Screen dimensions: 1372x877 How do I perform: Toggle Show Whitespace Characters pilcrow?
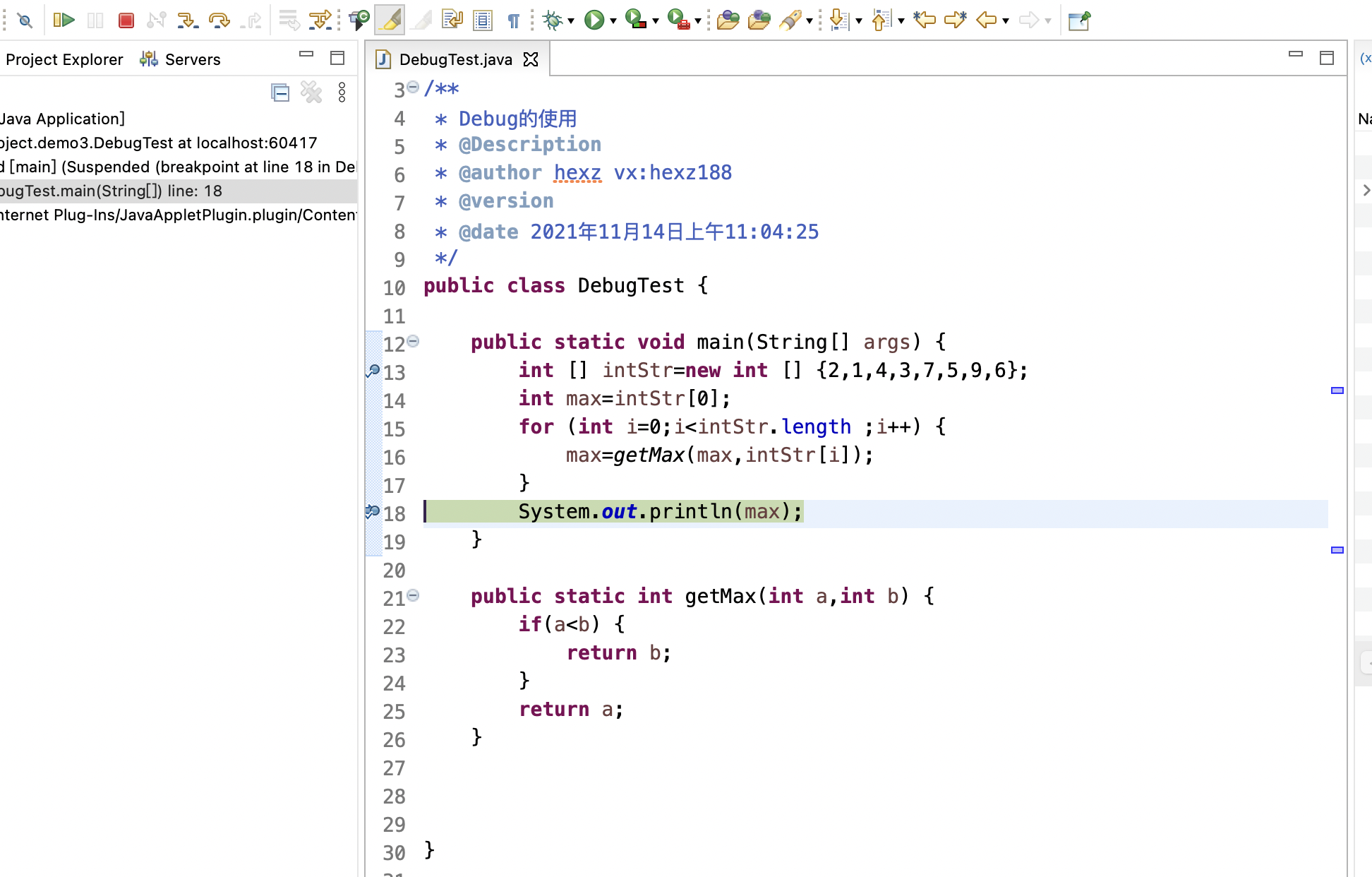point(513,20)
